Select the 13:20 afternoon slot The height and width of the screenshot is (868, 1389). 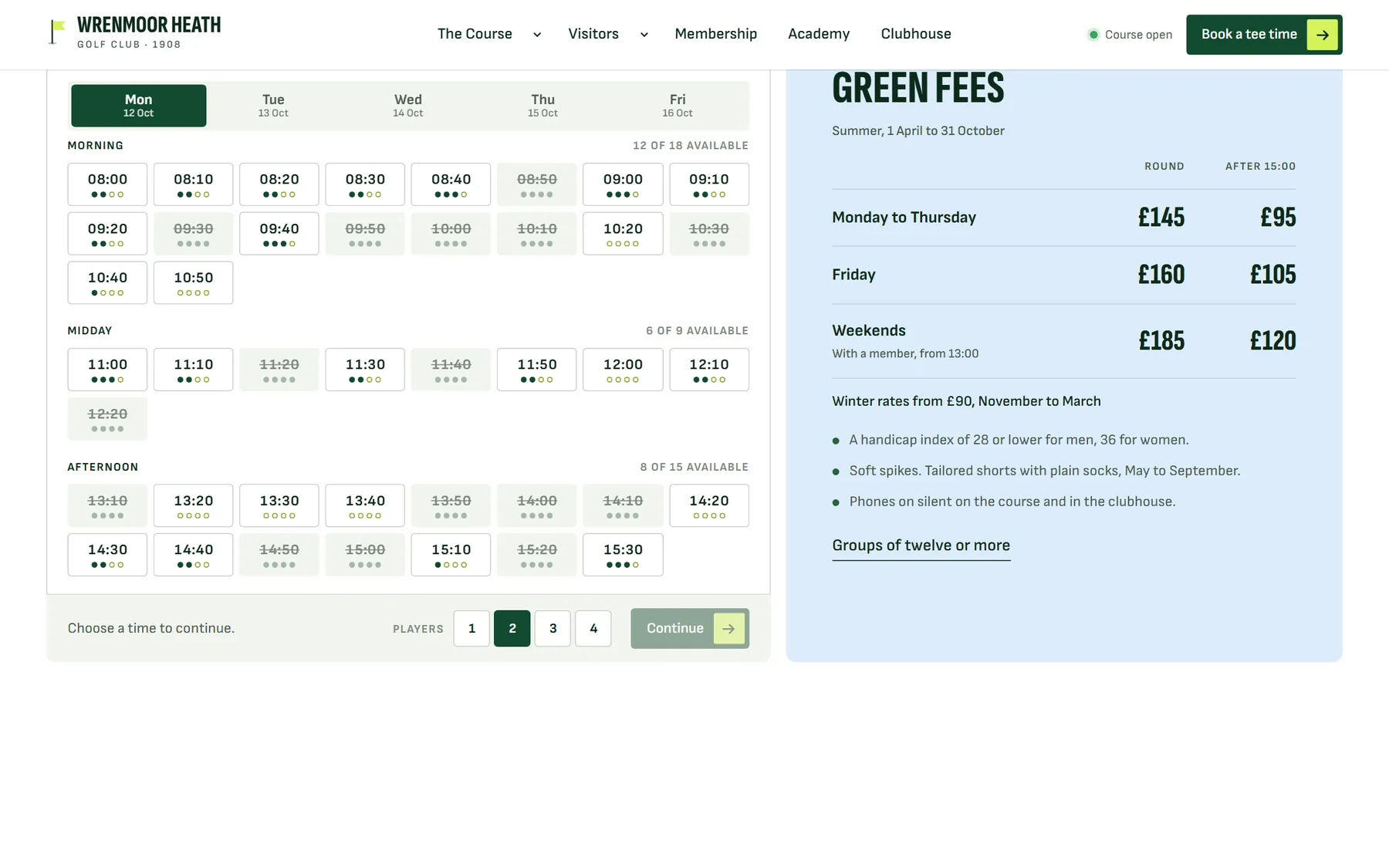pyautogui.click(x=193, y=505)
